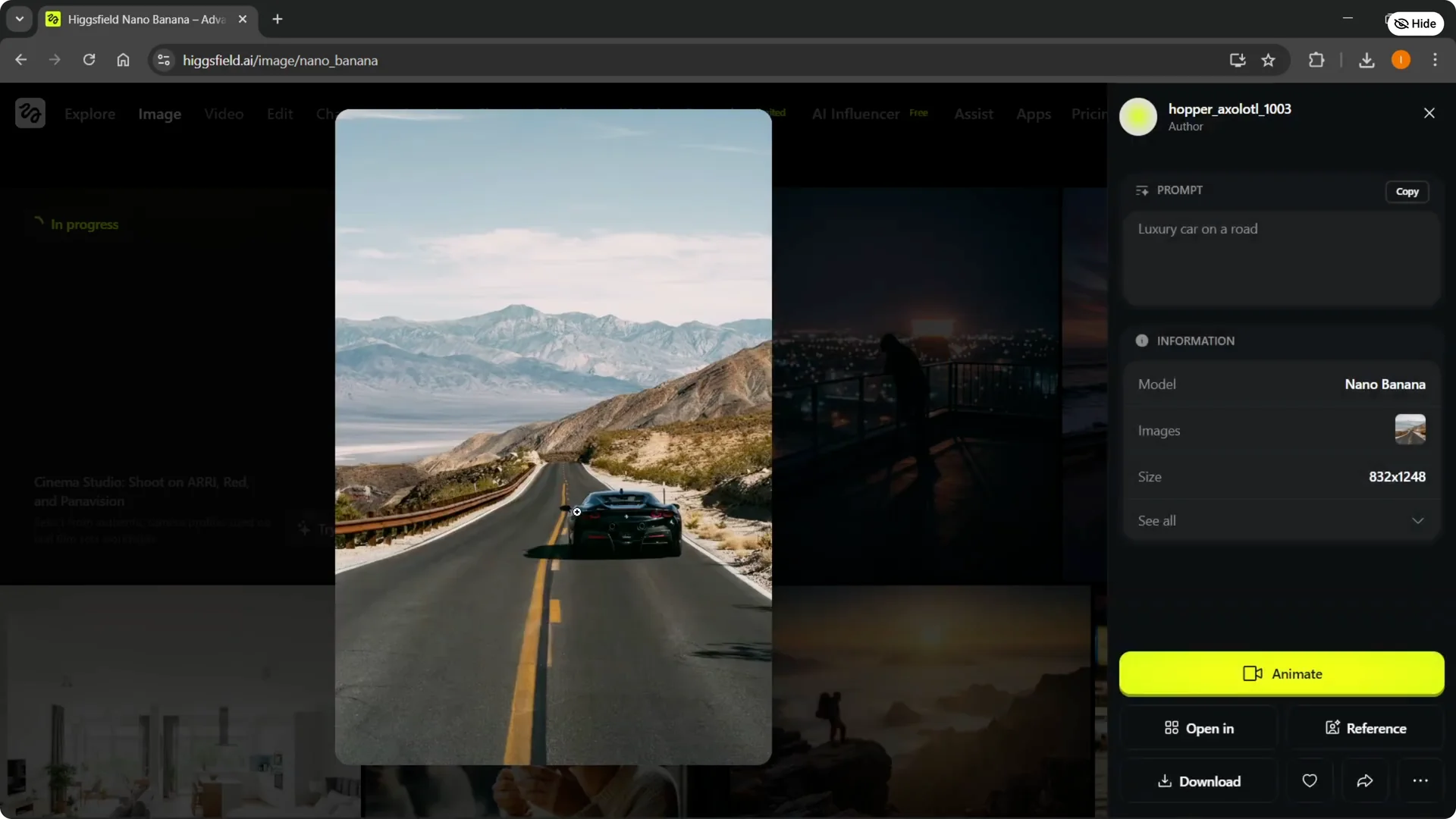Click the Higgsfield logo in the navbar
1456x819 pixels.
pyautogui.click(x=30, y=113)
